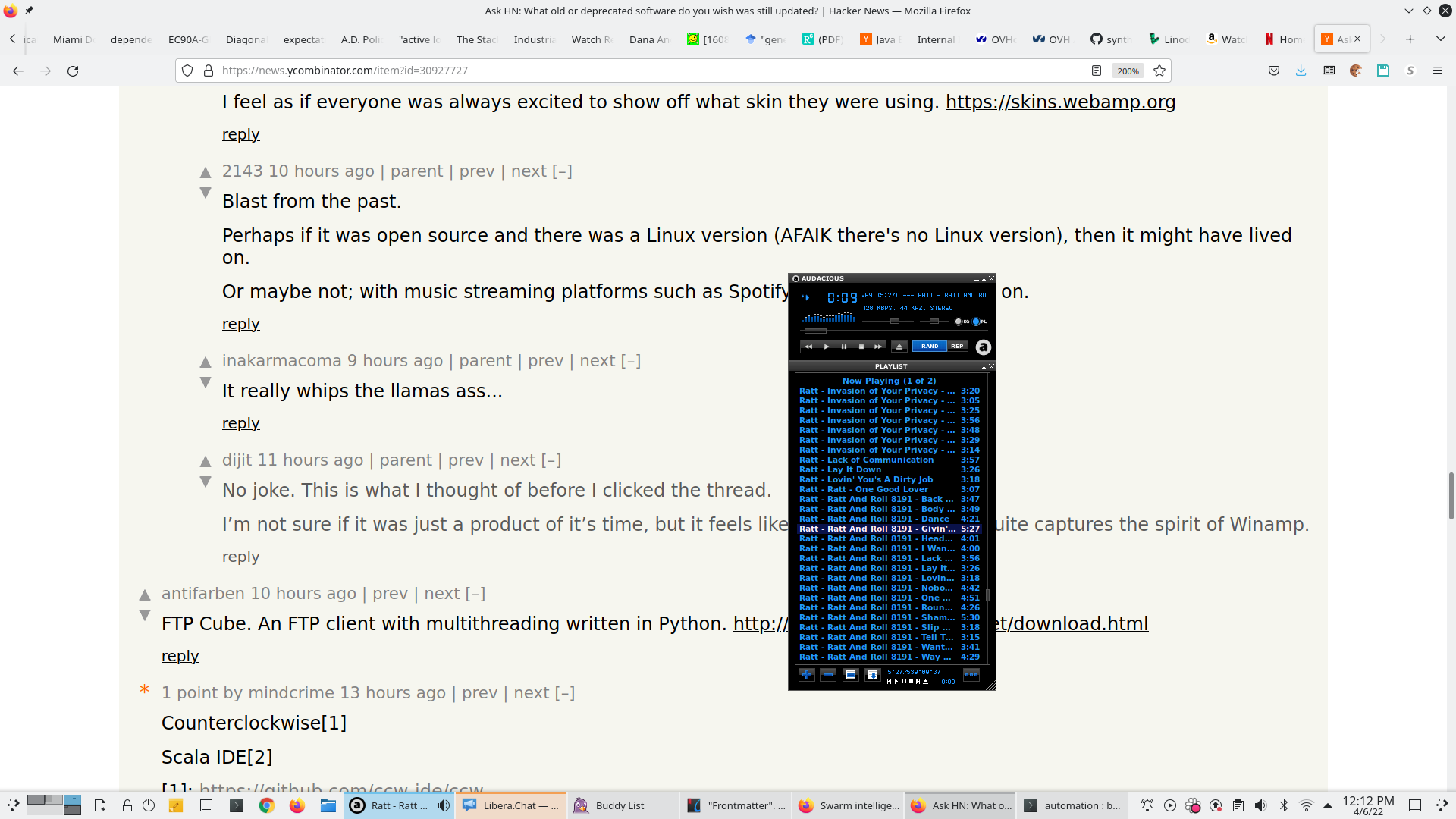Viewport: 1456px width, 819px height.
Task: Skip to next track in Audacious
Action: click(x=878, y=347)
